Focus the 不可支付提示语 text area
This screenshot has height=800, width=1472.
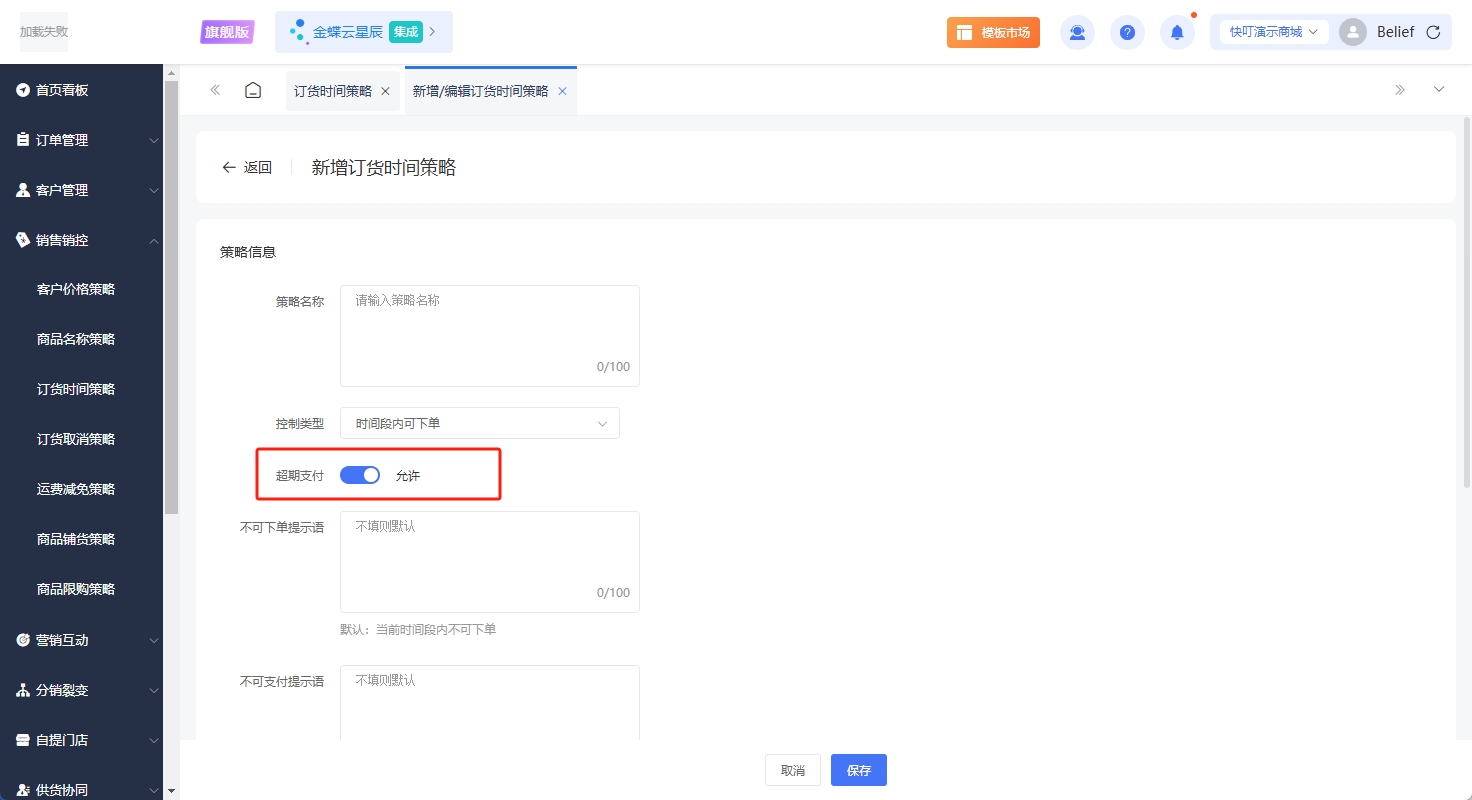[490, 703]
